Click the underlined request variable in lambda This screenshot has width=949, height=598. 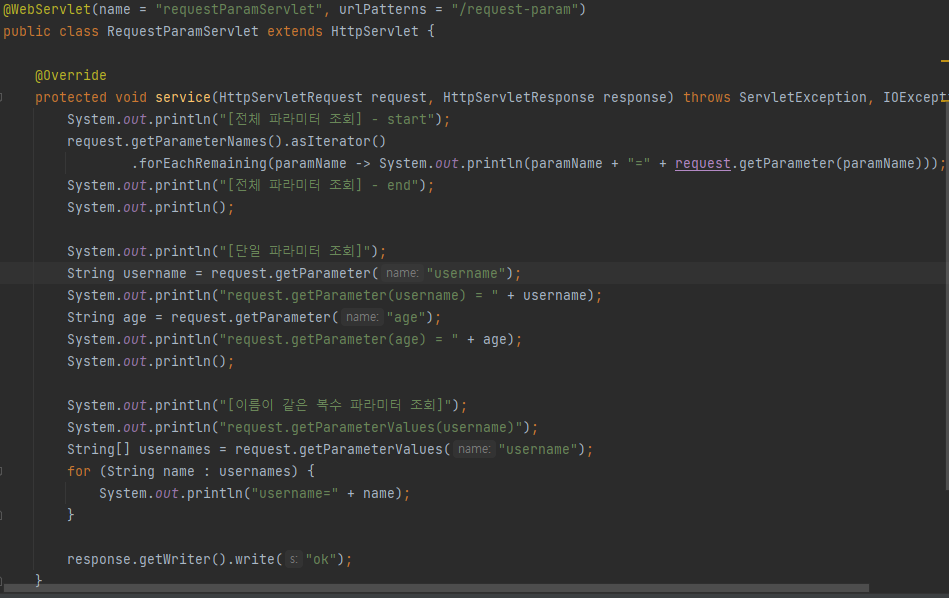pyautogui.click(x=703, y=163)
